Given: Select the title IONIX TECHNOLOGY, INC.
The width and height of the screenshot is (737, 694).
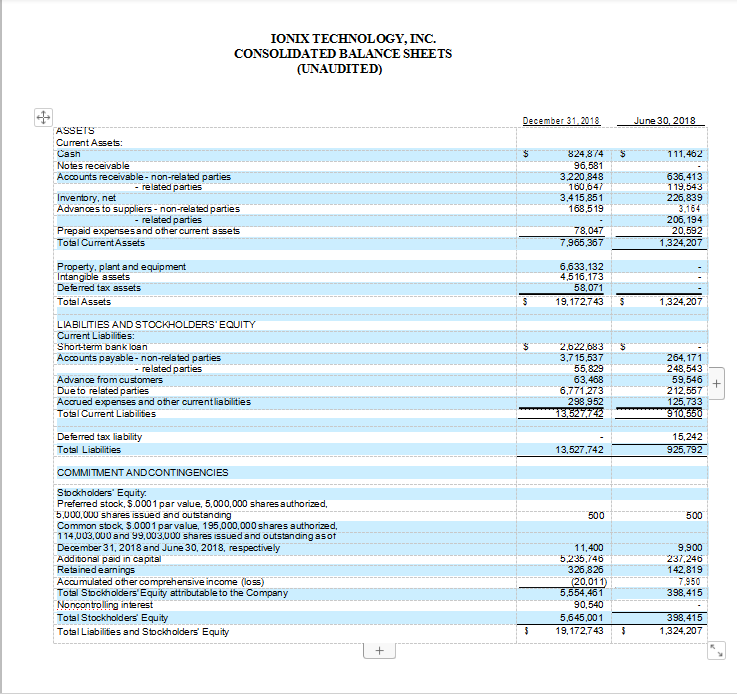Looking at the screenshot, I should click(x=353, y=39).
